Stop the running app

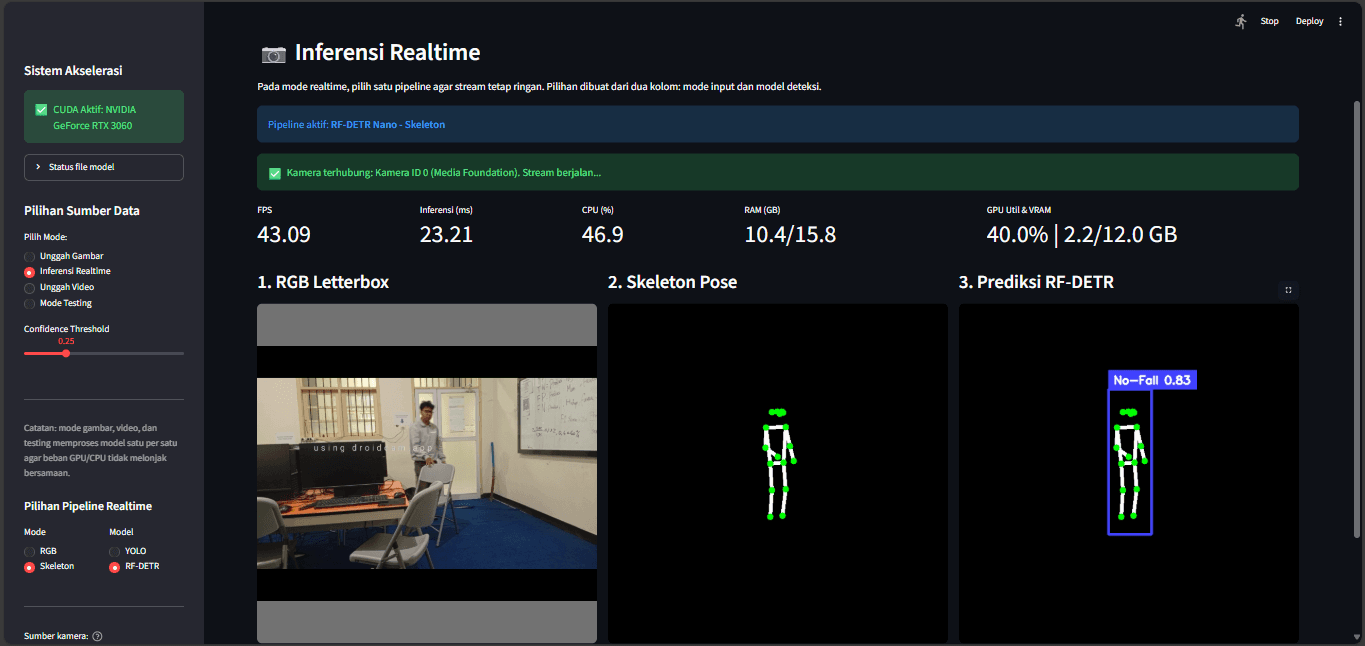(1269, 21)
